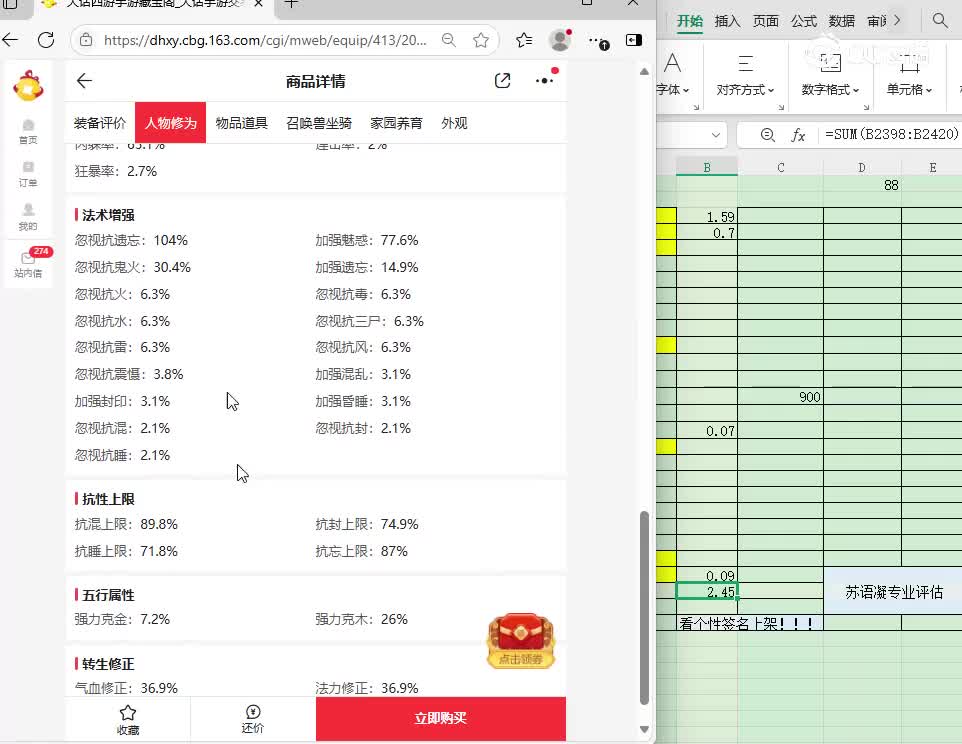This screenshot has height=744, width=962.
Task: Select cell containing 88
Action: click(862, 185)
